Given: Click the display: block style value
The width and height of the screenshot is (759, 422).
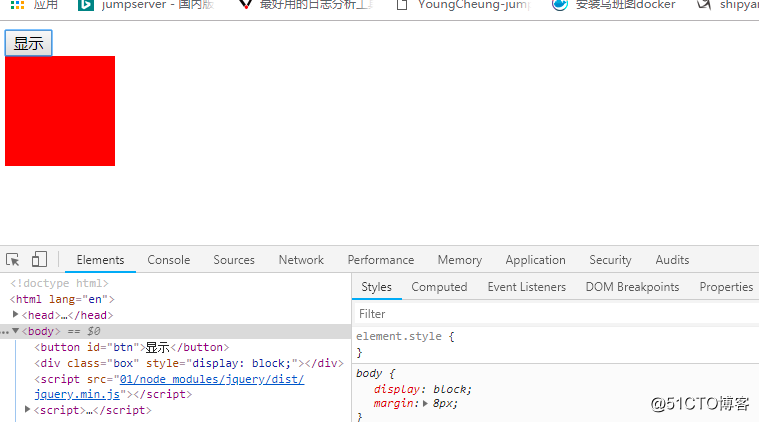Looking at the screenshot, I should pos(452,389).
